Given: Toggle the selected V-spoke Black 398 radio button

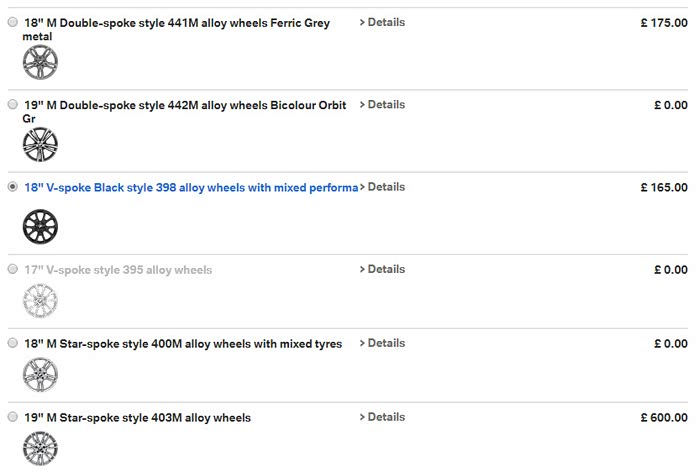Looking at the screenshot, I should point(13,187).
